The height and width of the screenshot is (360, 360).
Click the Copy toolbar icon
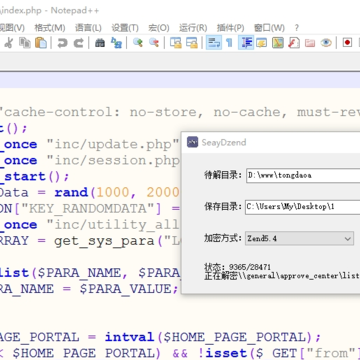click(25, 43)
